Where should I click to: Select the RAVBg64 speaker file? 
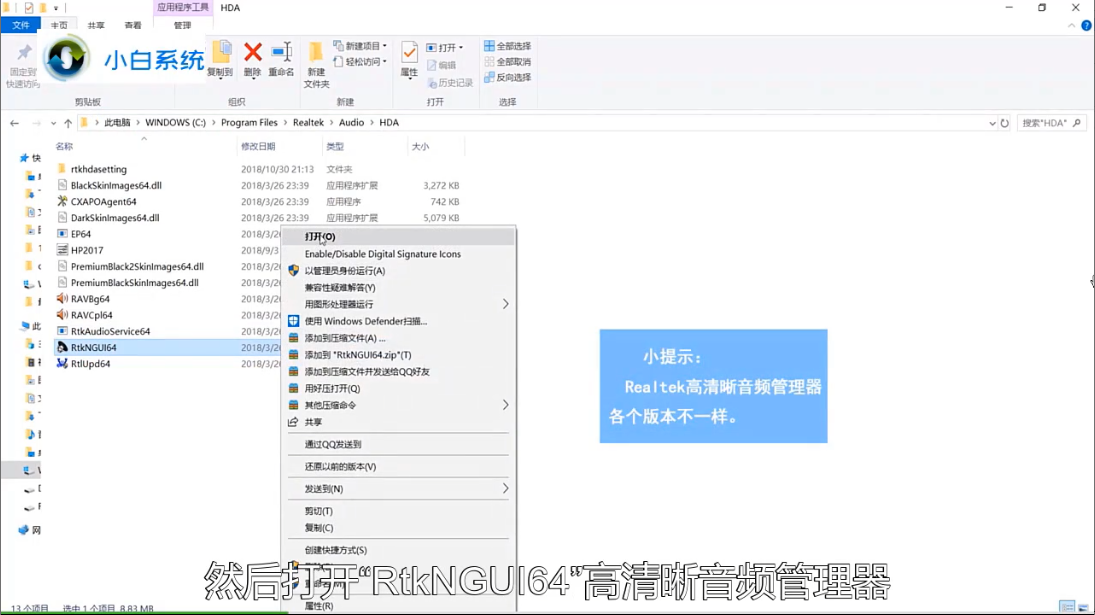coord(90,299)
